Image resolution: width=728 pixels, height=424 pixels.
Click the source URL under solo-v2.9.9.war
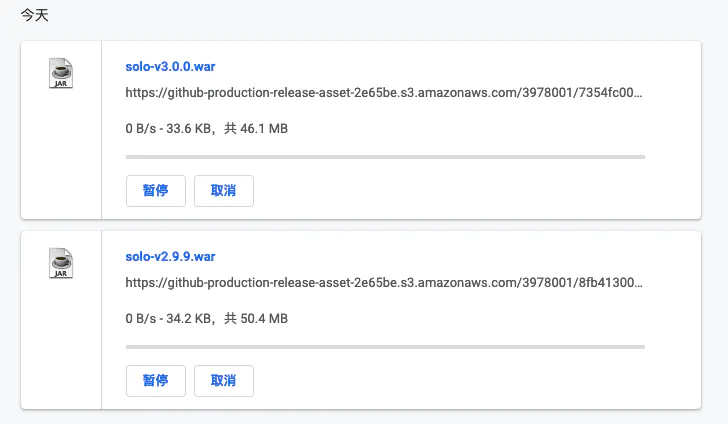pyautogui.click(x=383, y=283)
